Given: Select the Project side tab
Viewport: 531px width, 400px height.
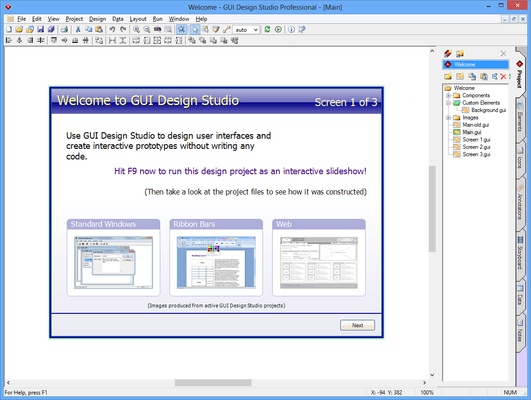Looking at the screenshot, I should tap(520, 74).
